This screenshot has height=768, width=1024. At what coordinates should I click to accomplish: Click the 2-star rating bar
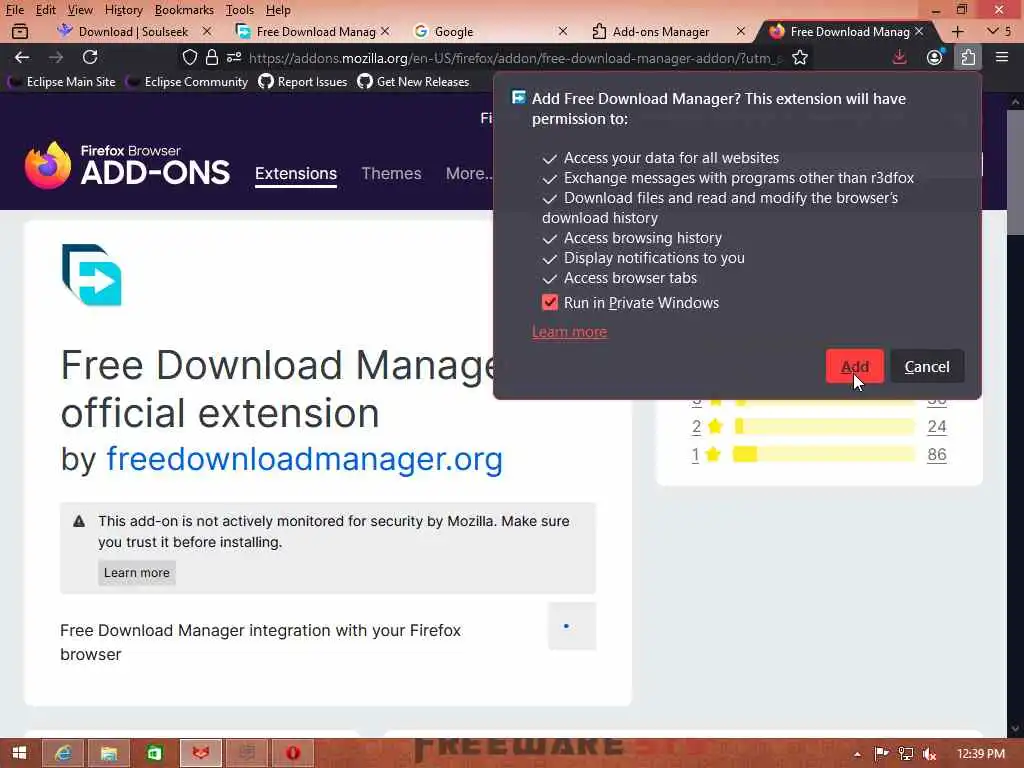(x=825, y=426)
